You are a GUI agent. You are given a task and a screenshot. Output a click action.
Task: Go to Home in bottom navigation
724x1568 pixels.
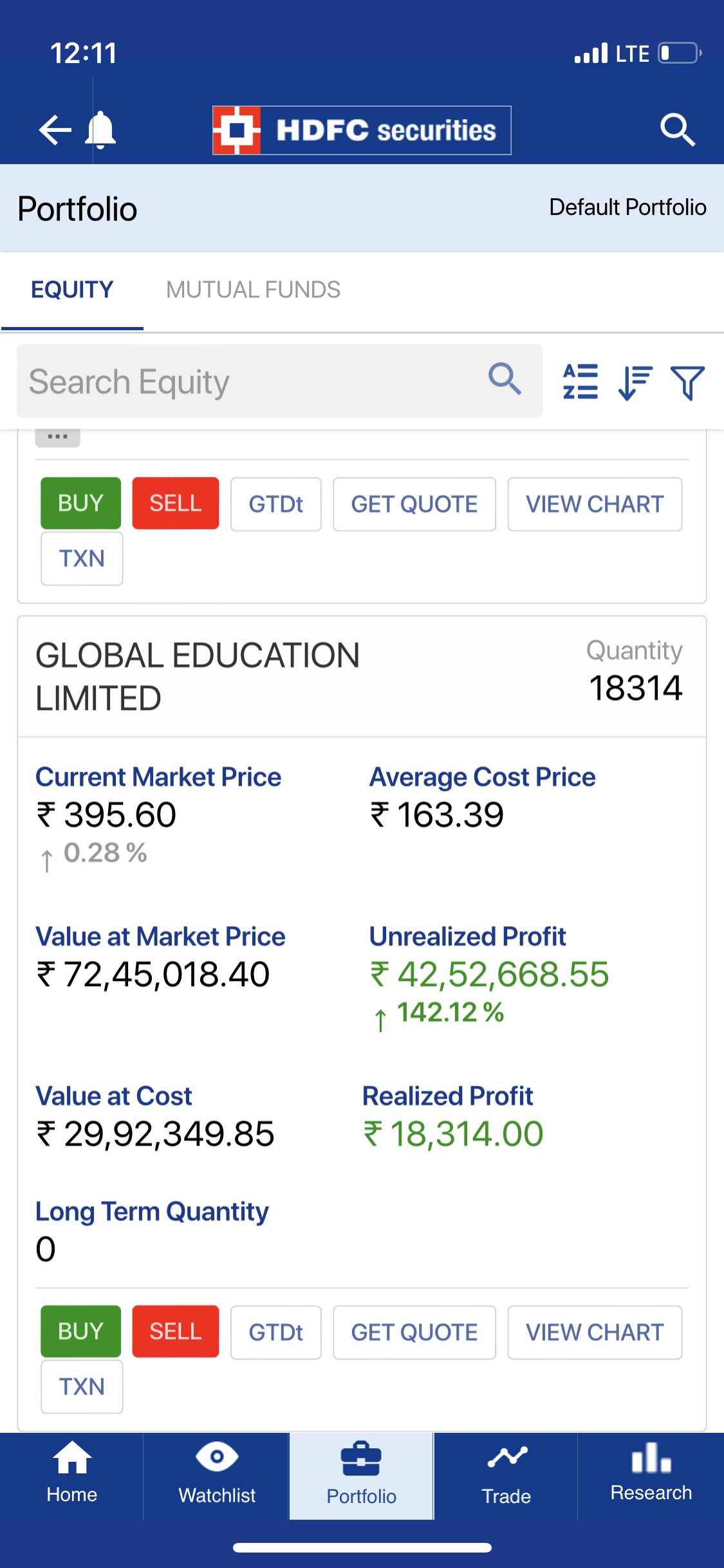pos(71,1474)
